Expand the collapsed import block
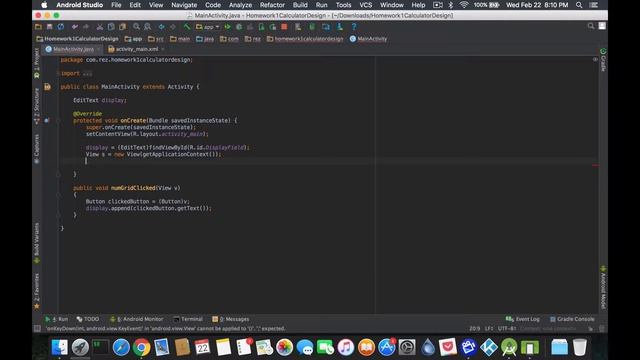The height and width of the screenshot is (360, 640). click(x=87, y=73)
